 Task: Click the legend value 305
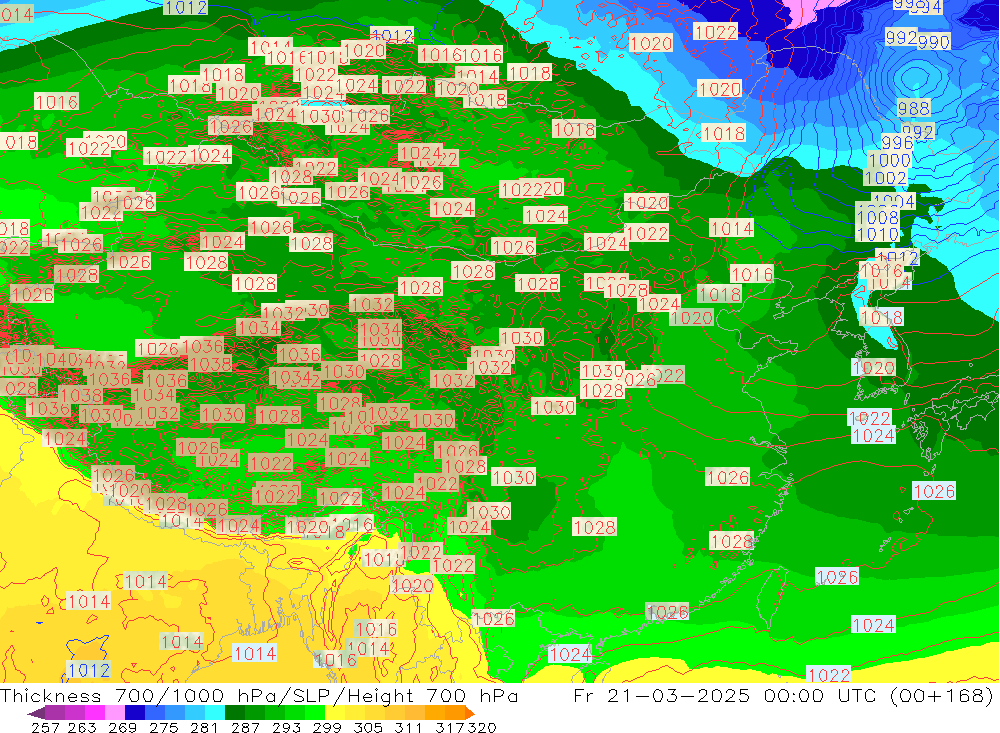pyautogui.click(x=367, y=727)
